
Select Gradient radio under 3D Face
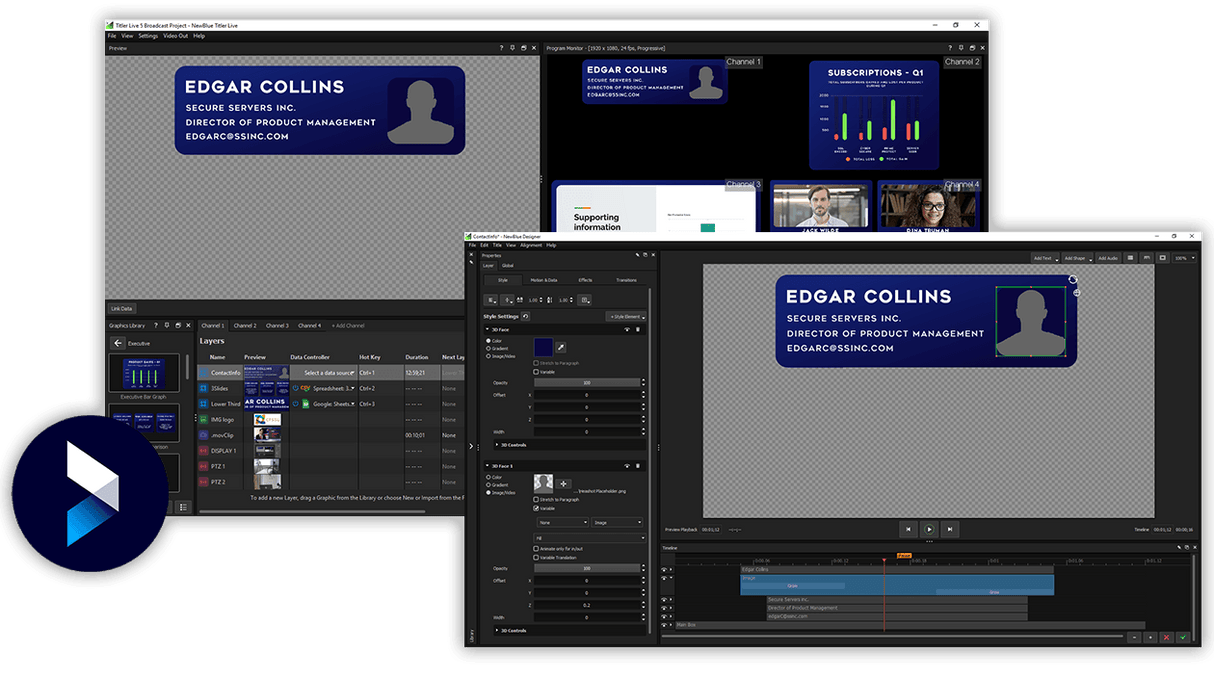coord(488,348)
